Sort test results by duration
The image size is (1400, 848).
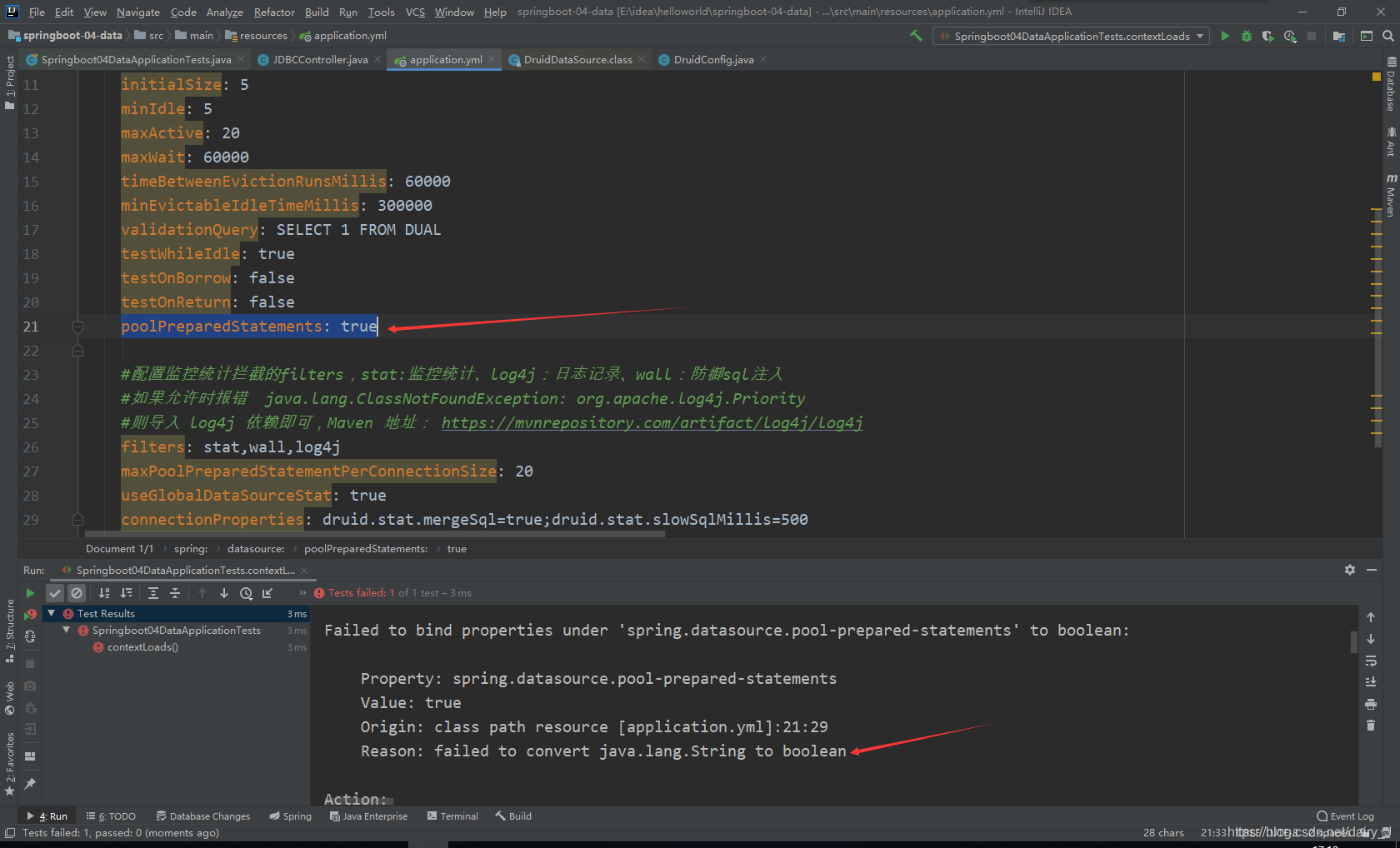(127, 593)
